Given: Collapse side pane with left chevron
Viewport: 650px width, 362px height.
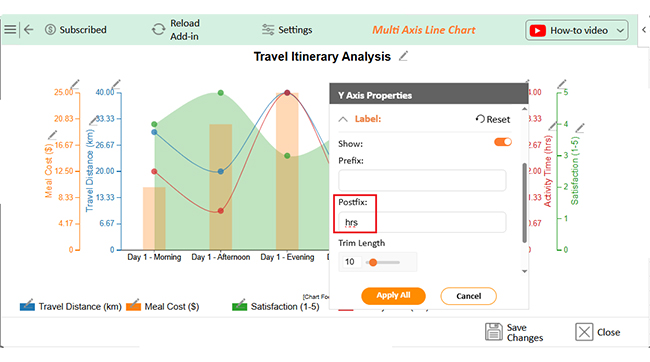Looking at the screenshot, I should [x=644, y=30].
